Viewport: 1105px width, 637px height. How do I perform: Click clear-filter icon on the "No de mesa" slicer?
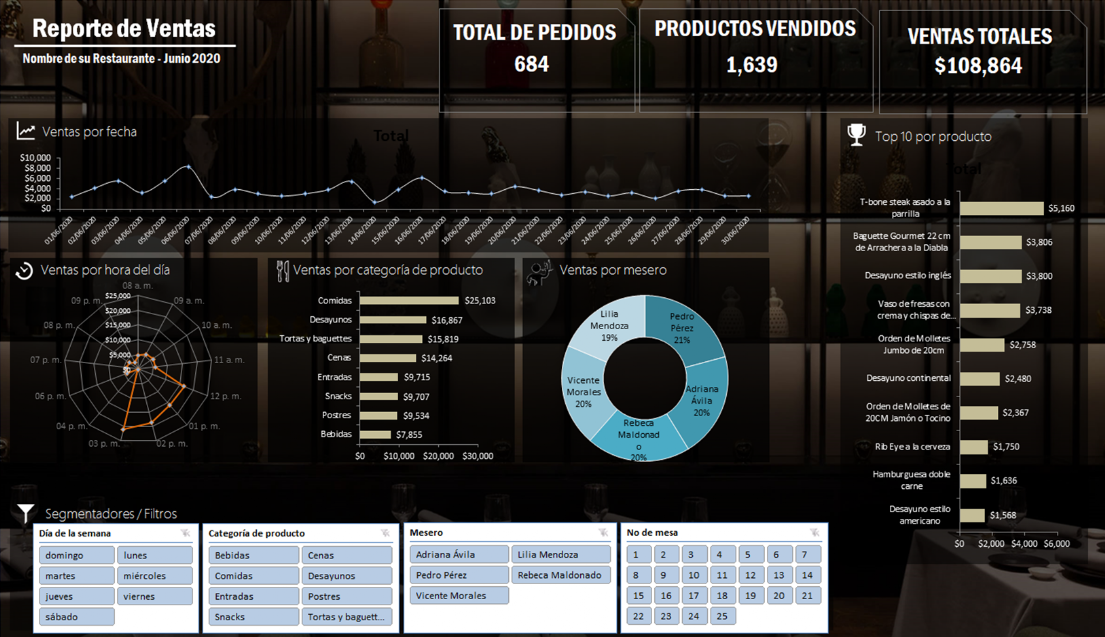click(812, 533)
